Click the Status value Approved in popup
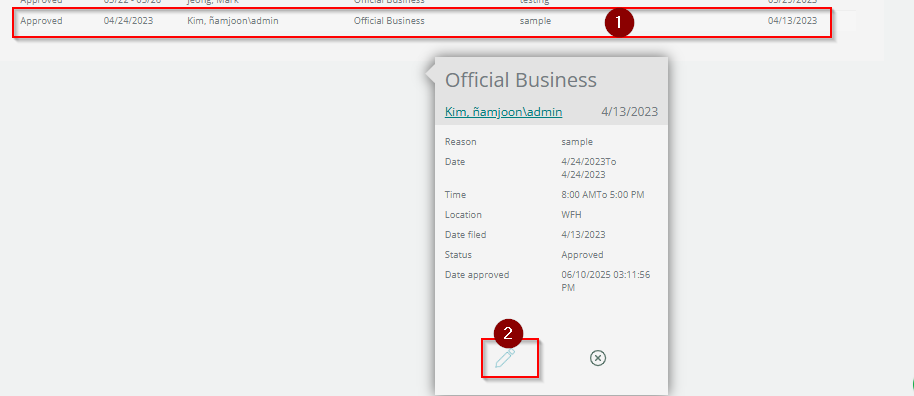The image size is (914, 396). pos(582,255)
